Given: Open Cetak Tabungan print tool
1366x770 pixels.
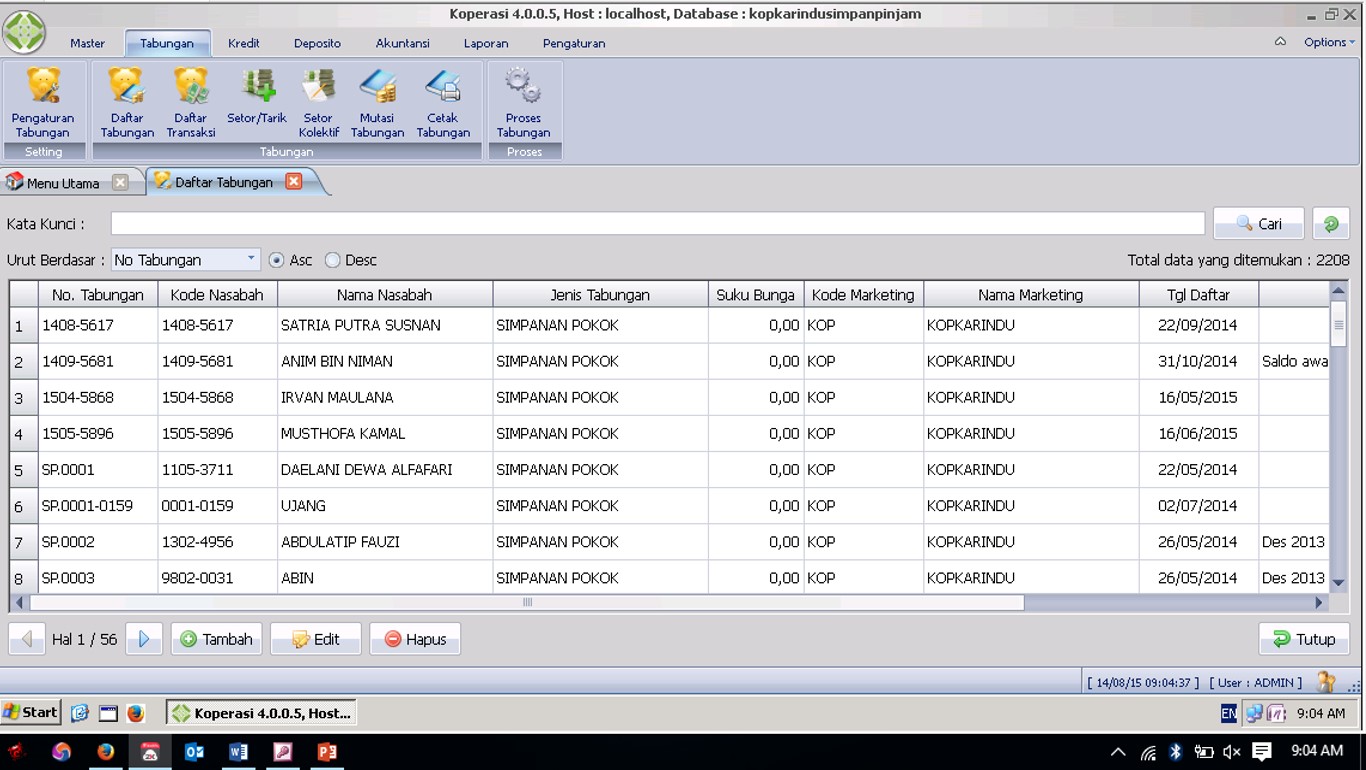Looking at the screenshot, I should click(442, 102).
